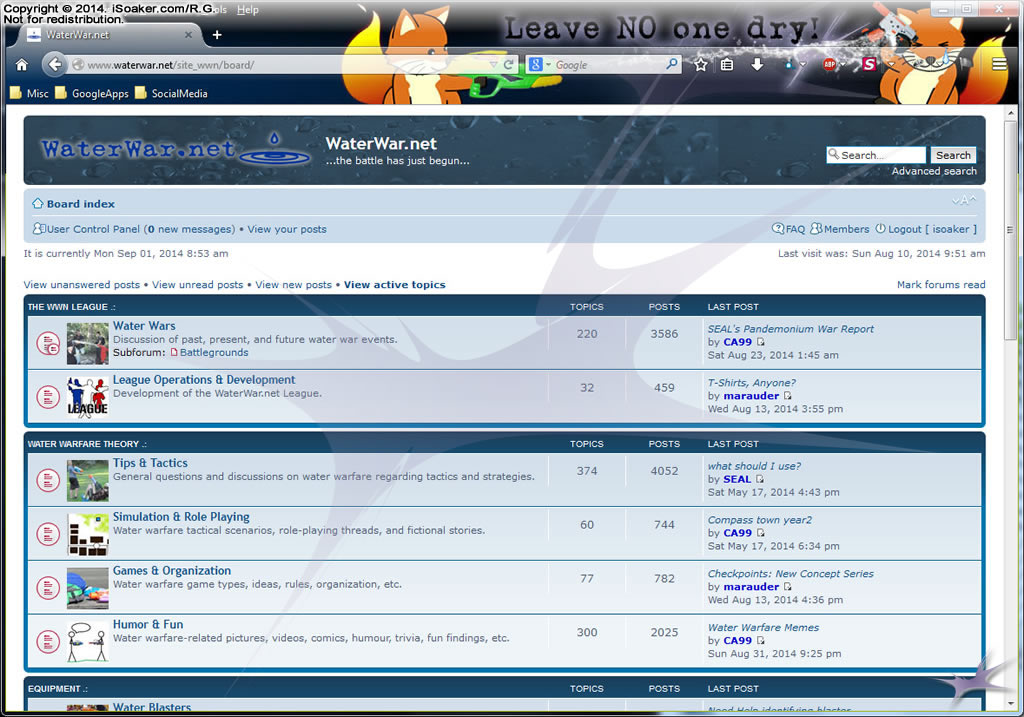Click the Water Wars forum status icon
This screenshot has height=717, width=1024.
(x=48, y=343)
